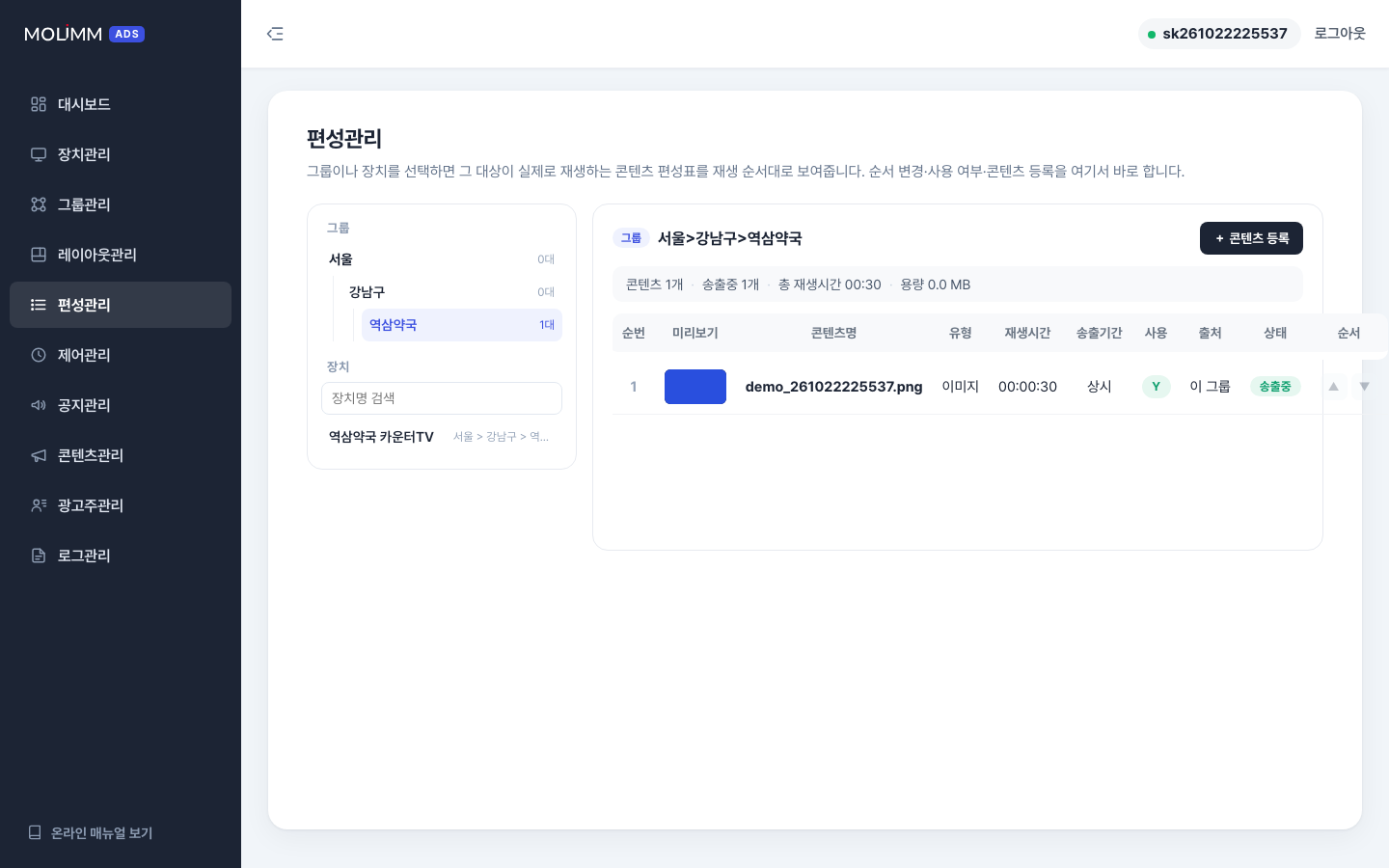This screenshot has width=1389, height=868.
Task: Click the speaker icon beside 공지관리
Action: click(39, 405)
